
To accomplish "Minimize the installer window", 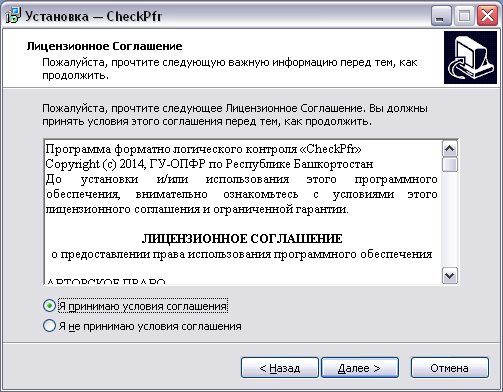I will (x=441, y=16).
